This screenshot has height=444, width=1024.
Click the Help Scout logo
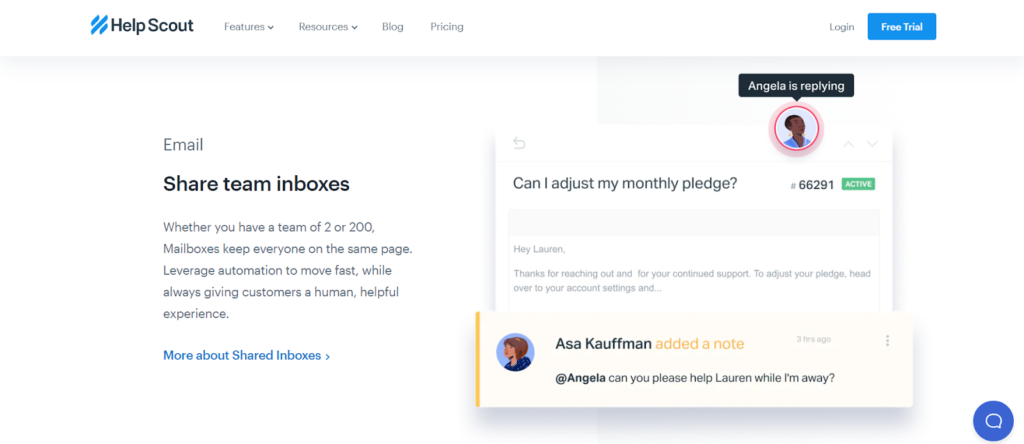click(x=142, y=26)
